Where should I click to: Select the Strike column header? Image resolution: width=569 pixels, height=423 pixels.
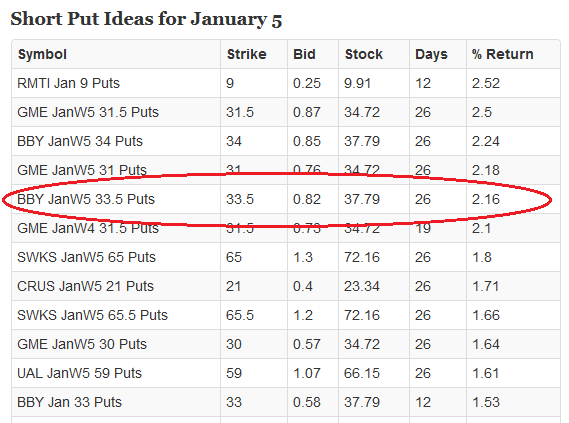[247, 54]
